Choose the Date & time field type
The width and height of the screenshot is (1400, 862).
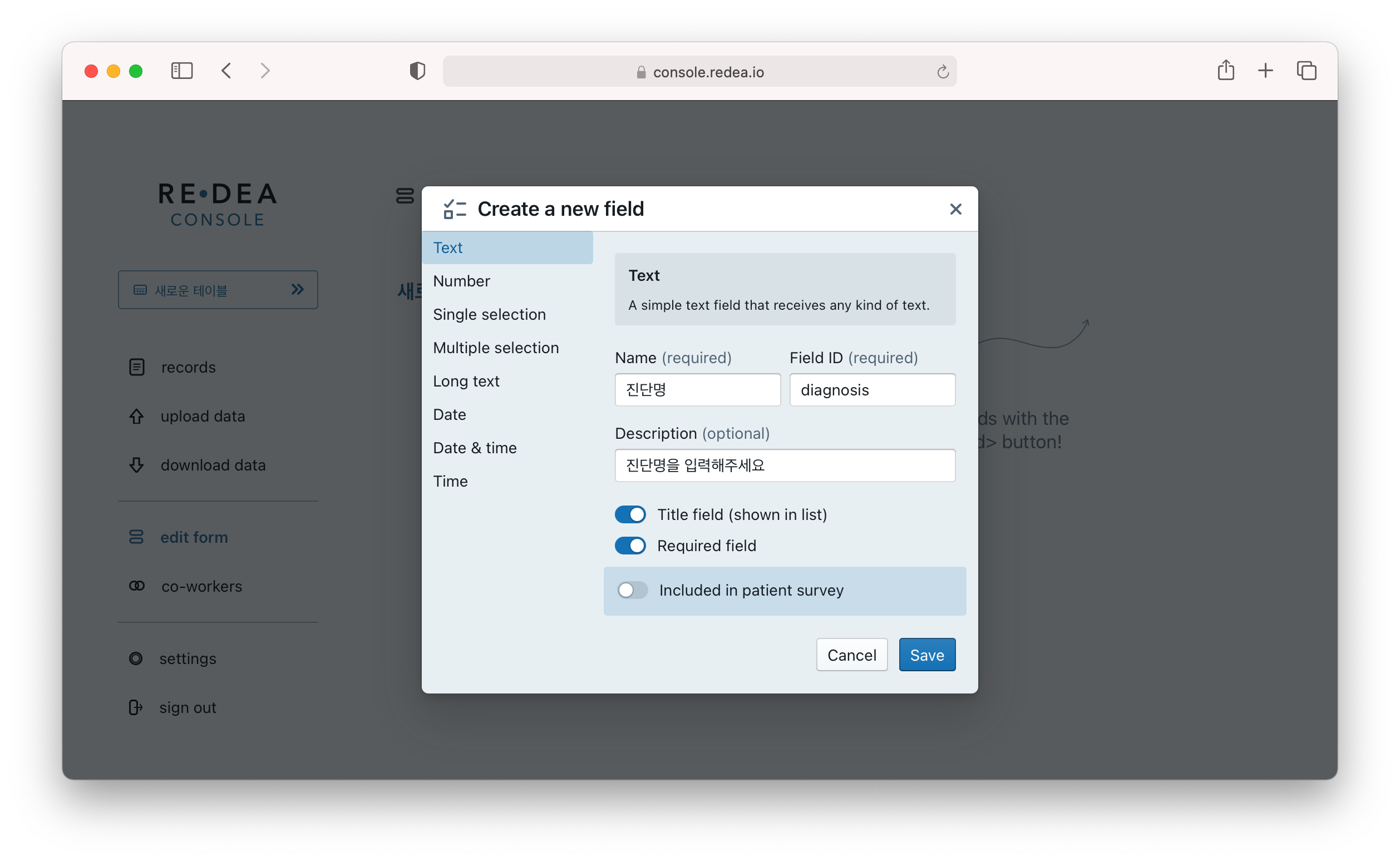tap(475, 448)
